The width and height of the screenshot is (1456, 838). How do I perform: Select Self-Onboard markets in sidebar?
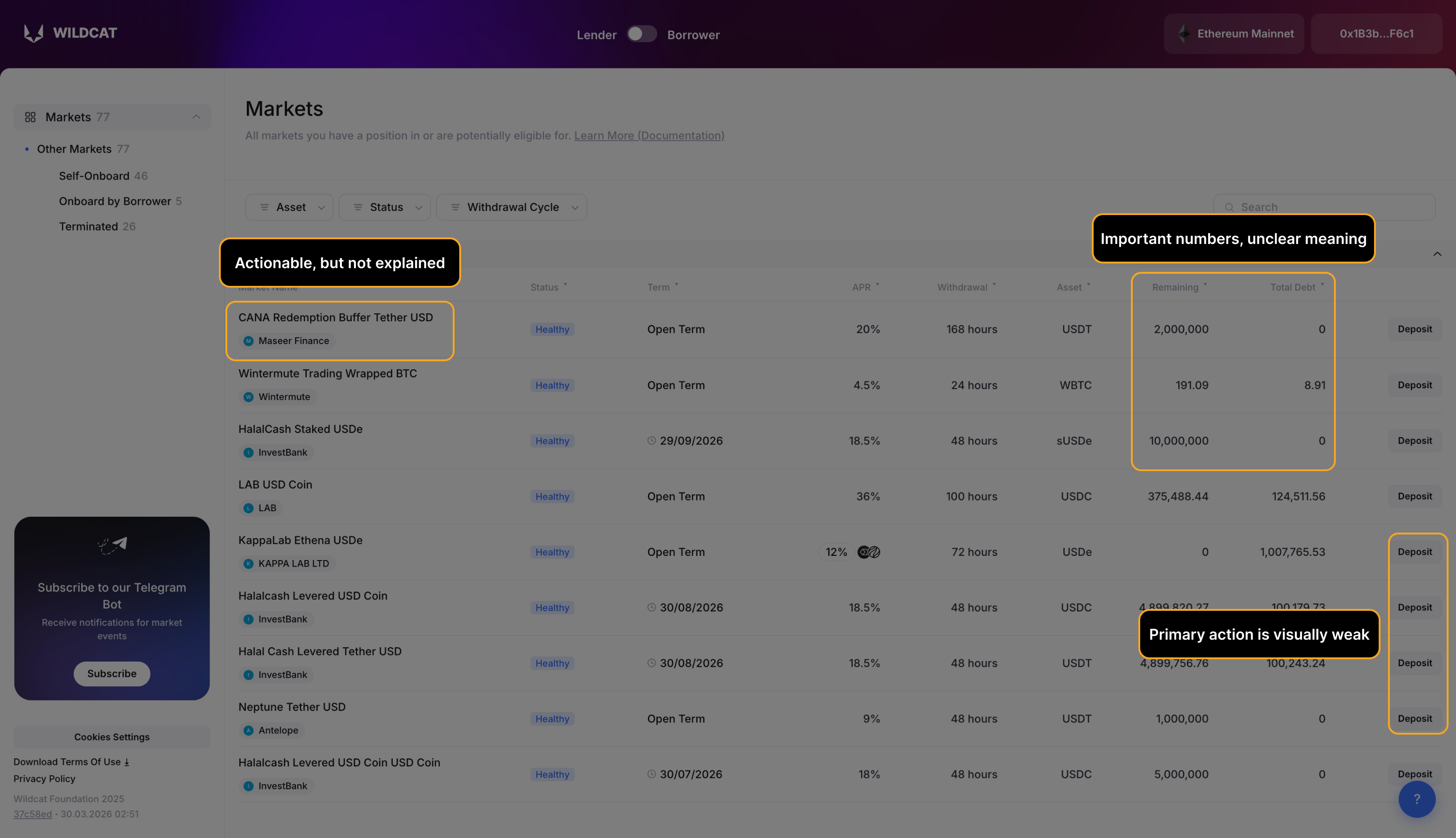tap(95, 176)
